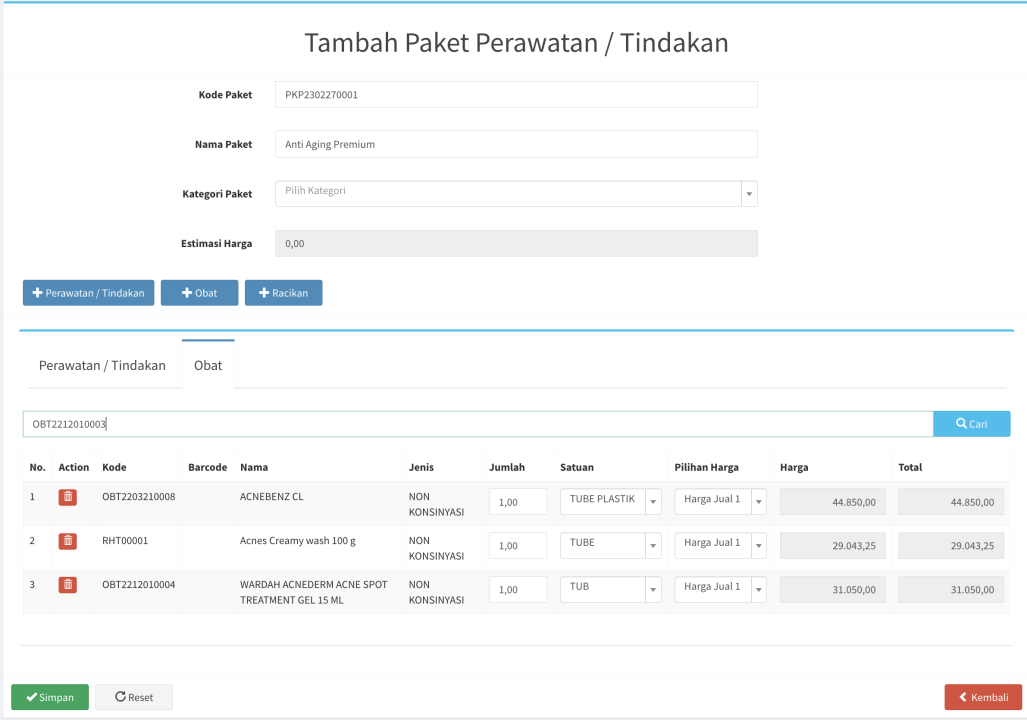1027x720 pixels.
Task: Expand Pilihan Harga dropdown for ACNEBENZ CL
Action: (x=720, y=501)
